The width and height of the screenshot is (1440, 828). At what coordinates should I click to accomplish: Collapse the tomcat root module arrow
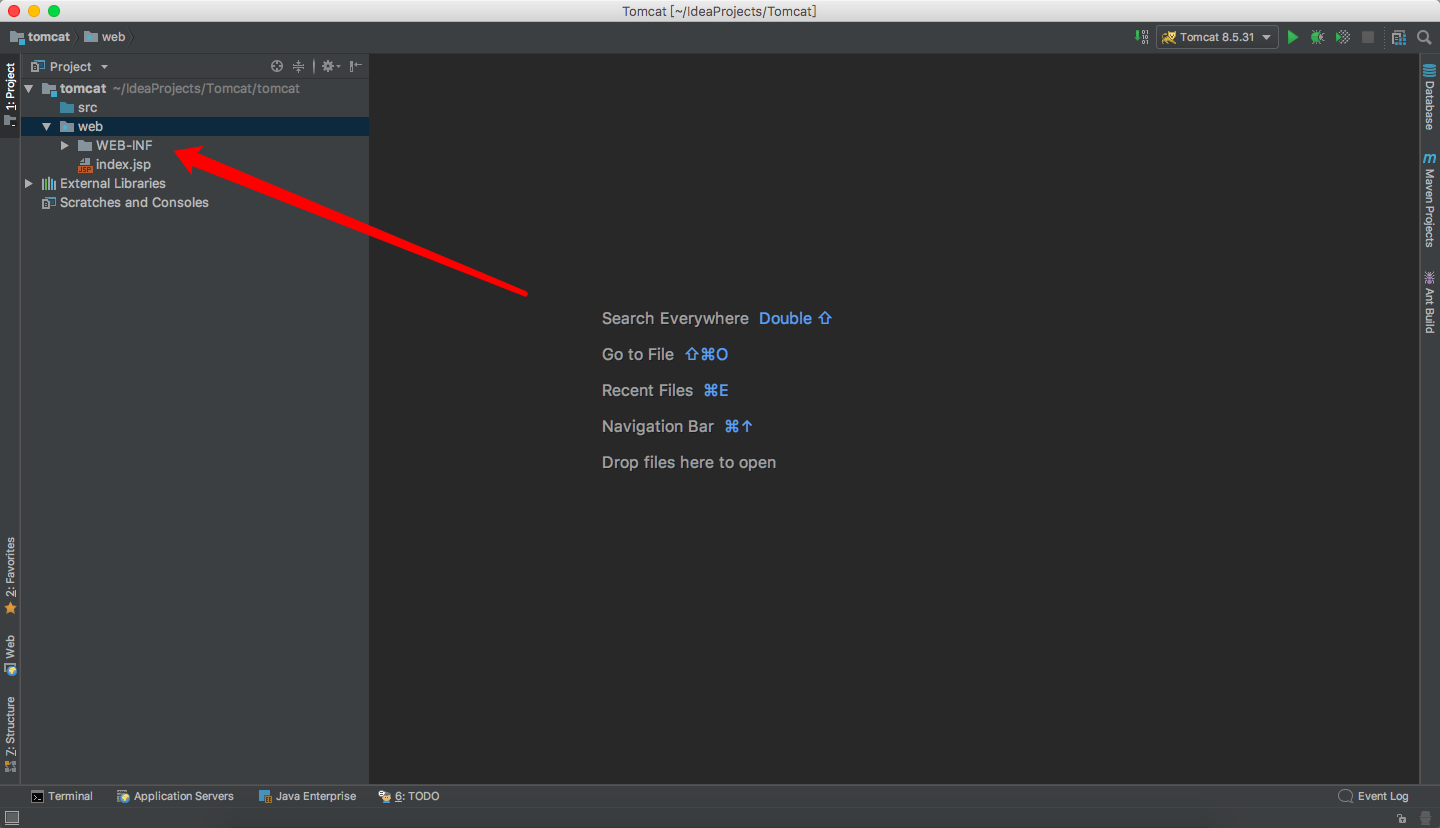(x=28, y=88)
